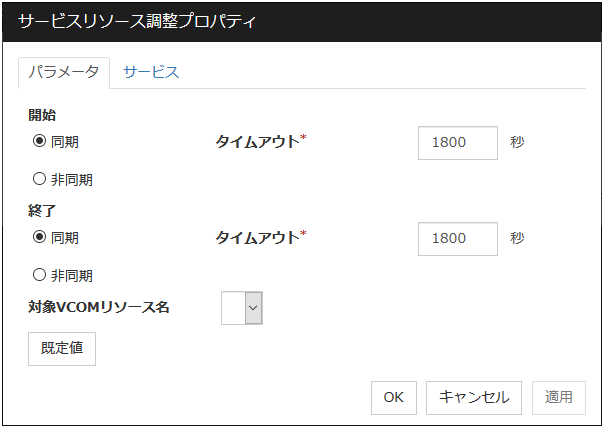Screen dimensions: 604x428
Task: Select 同期 radio under 終了
Action: coord(40,238)
